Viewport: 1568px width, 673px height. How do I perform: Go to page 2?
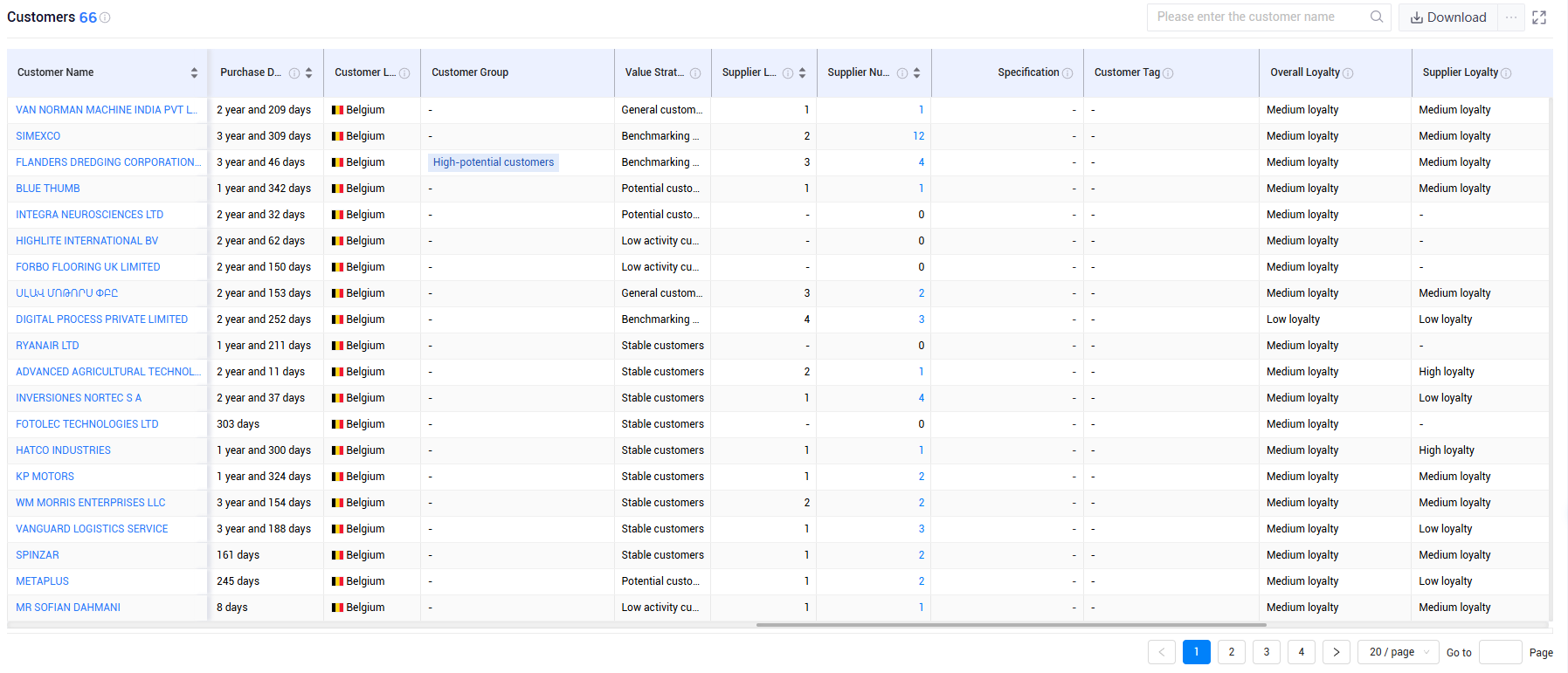coord(1232,652)
